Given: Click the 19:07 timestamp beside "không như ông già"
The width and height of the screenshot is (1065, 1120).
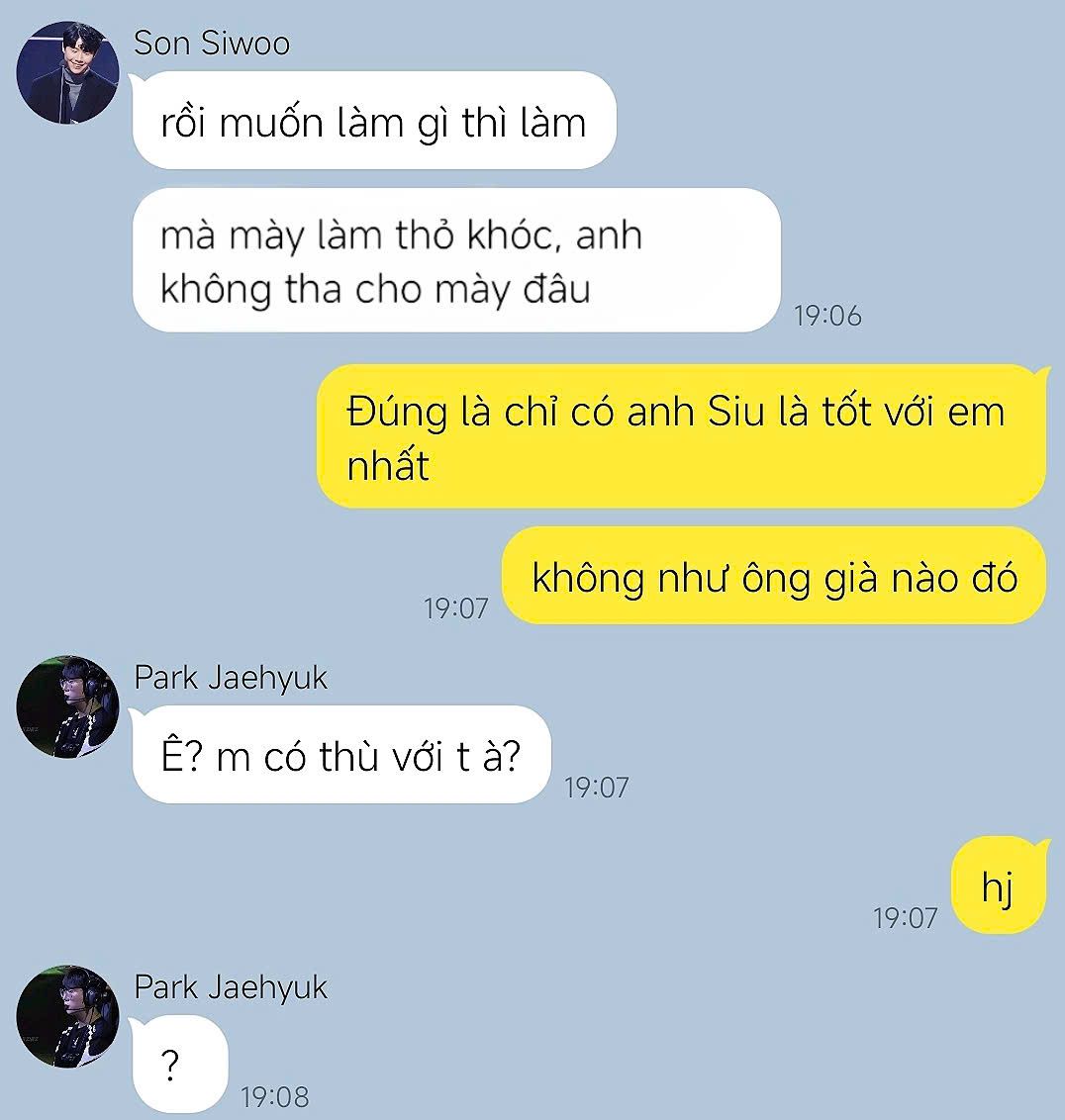Looking at the screenshot, I should coord(456,608).
